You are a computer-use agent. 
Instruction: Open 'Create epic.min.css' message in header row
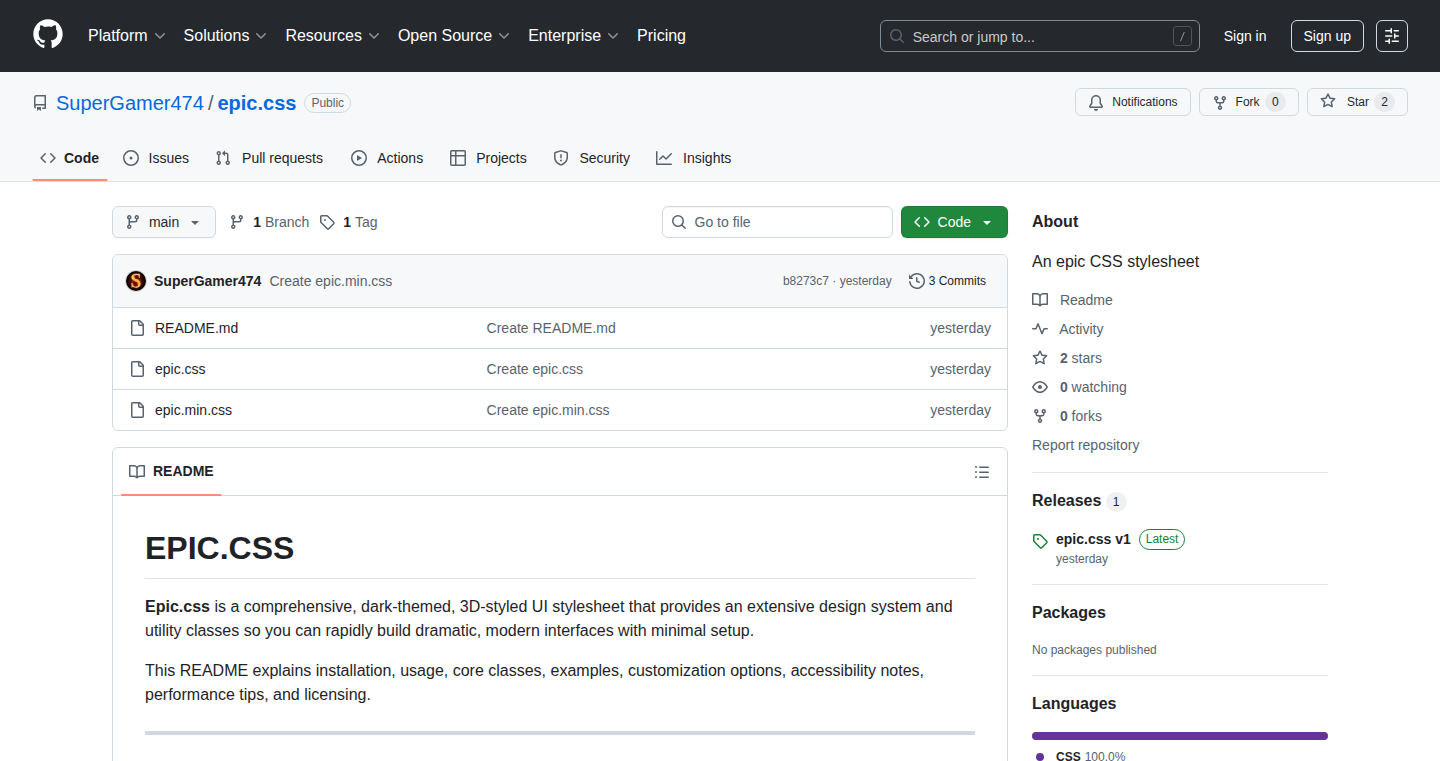pyautogui.click(x=331, y=281)
